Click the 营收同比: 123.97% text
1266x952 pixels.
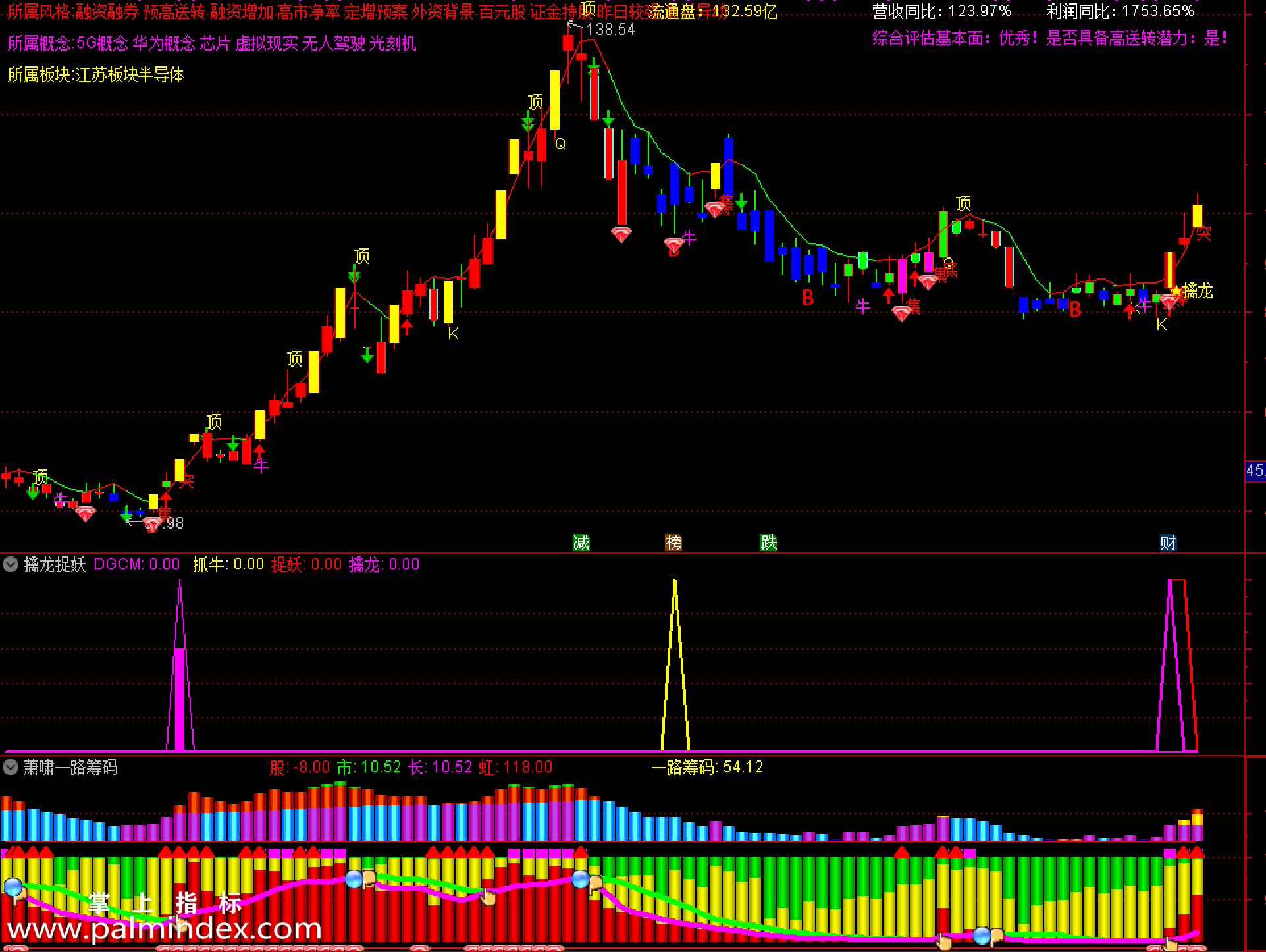pos(941,11)
